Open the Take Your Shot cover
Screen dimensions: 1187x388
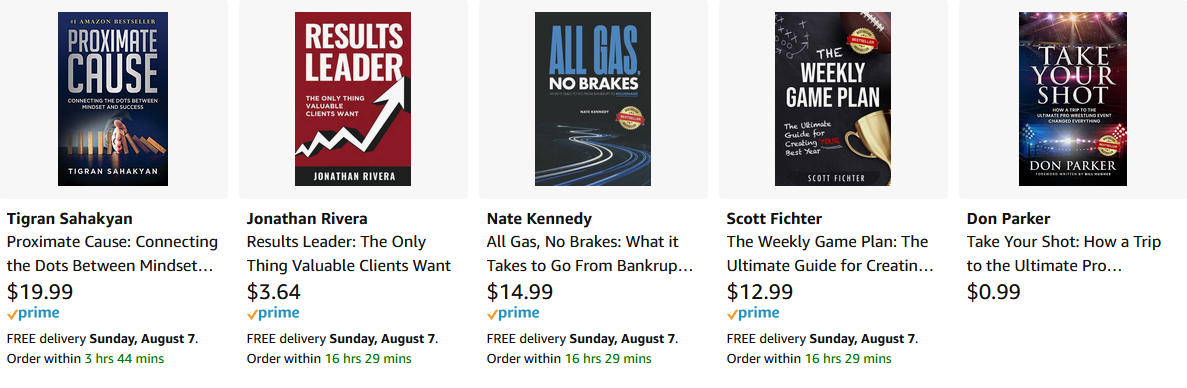tap(1073, 99)
